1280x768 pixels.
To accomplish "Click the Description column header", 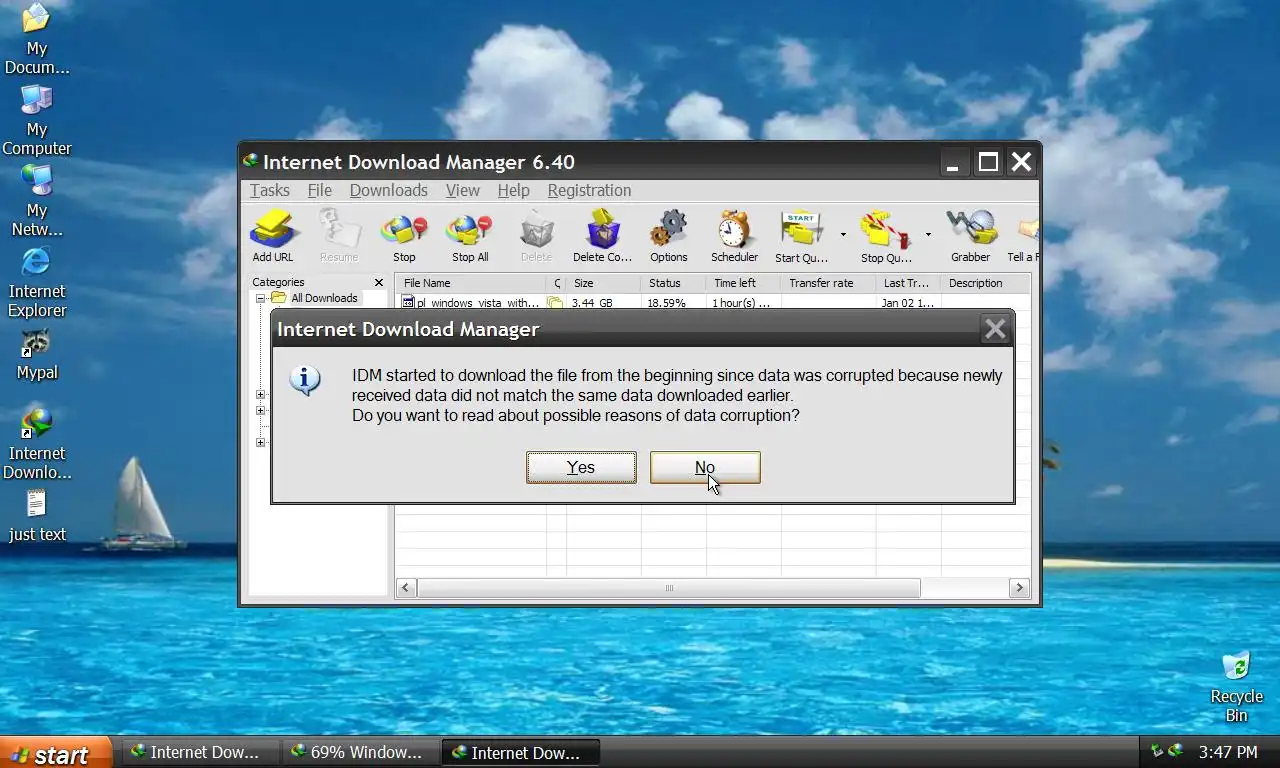I will click(x=985, y=283).
